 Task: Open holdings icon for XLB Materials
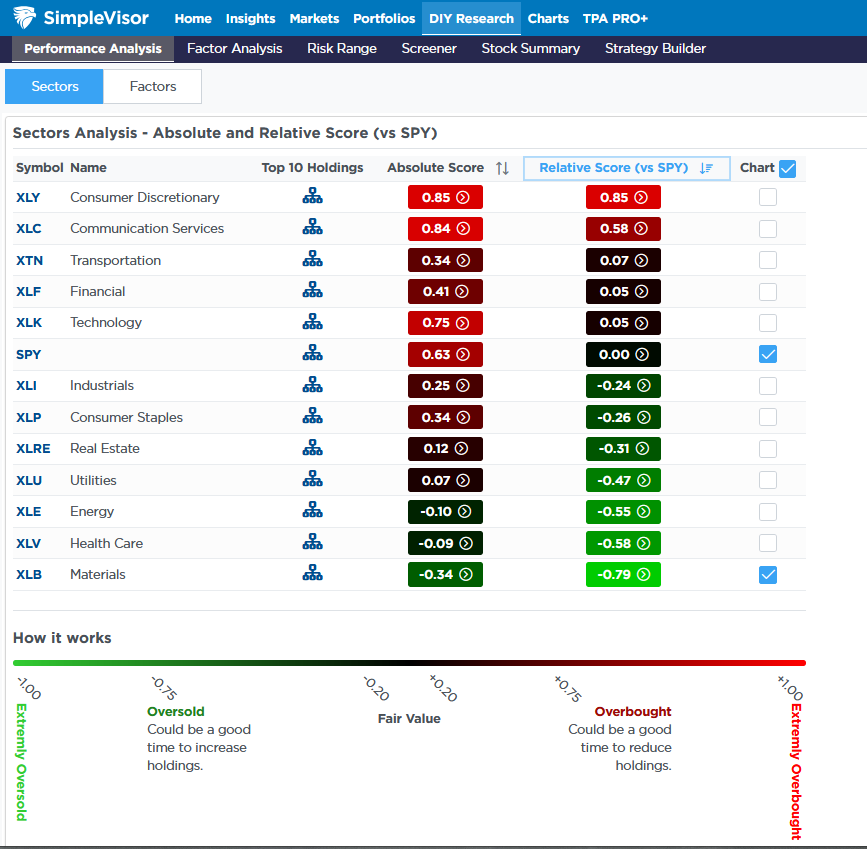tap(312, 574)
